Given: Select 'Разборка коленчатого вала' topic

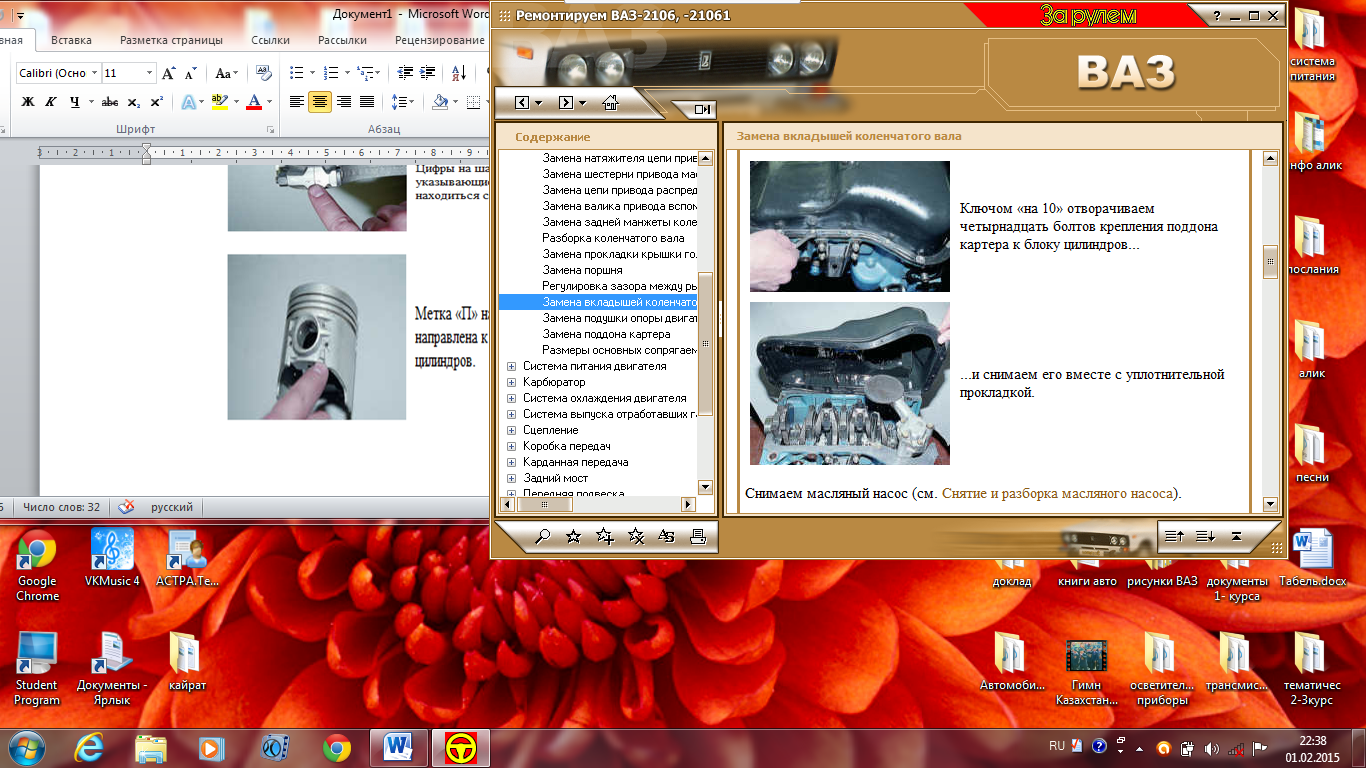Looking at the screenshot, I should [613, 238].
